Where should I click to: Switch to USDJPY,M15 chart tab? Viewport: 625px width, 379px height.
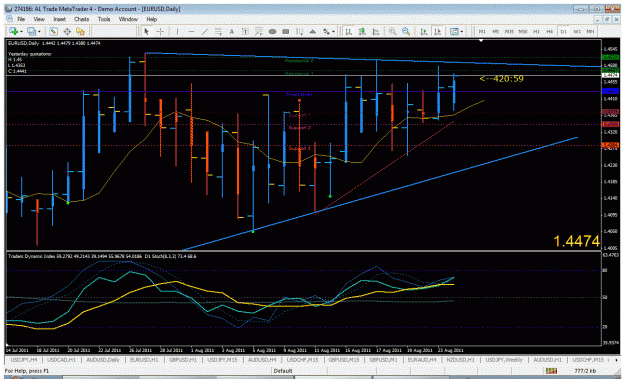(222, 360)
